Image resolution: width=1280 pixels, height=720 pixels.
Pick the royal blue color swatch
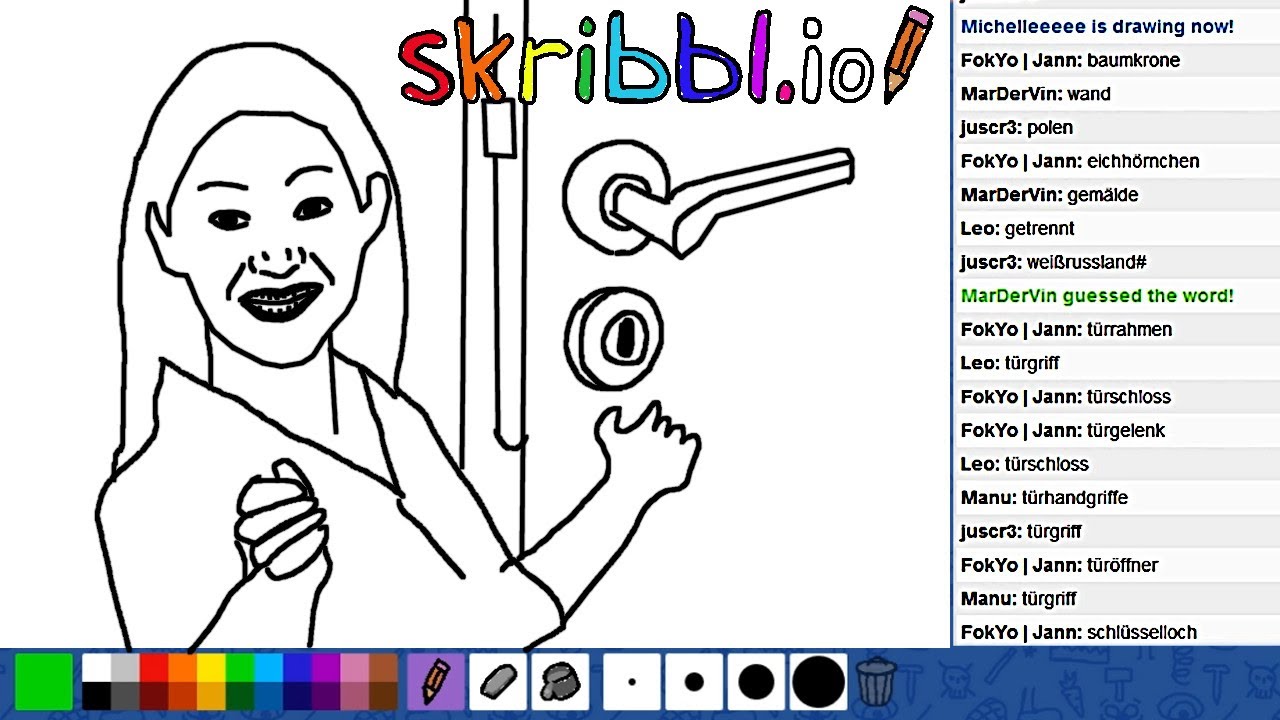click(x=298, y=668)
